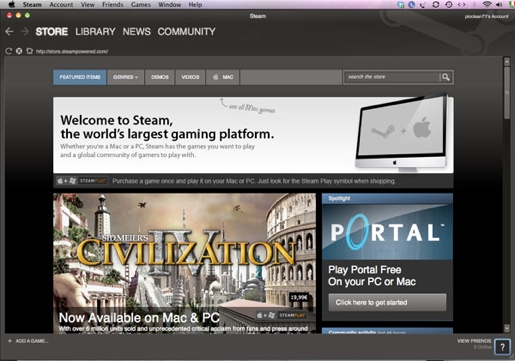Viewport: 515px width, 361px height.
Task: Open the Steam menu in menu bar
Action: tap(32, 5)
